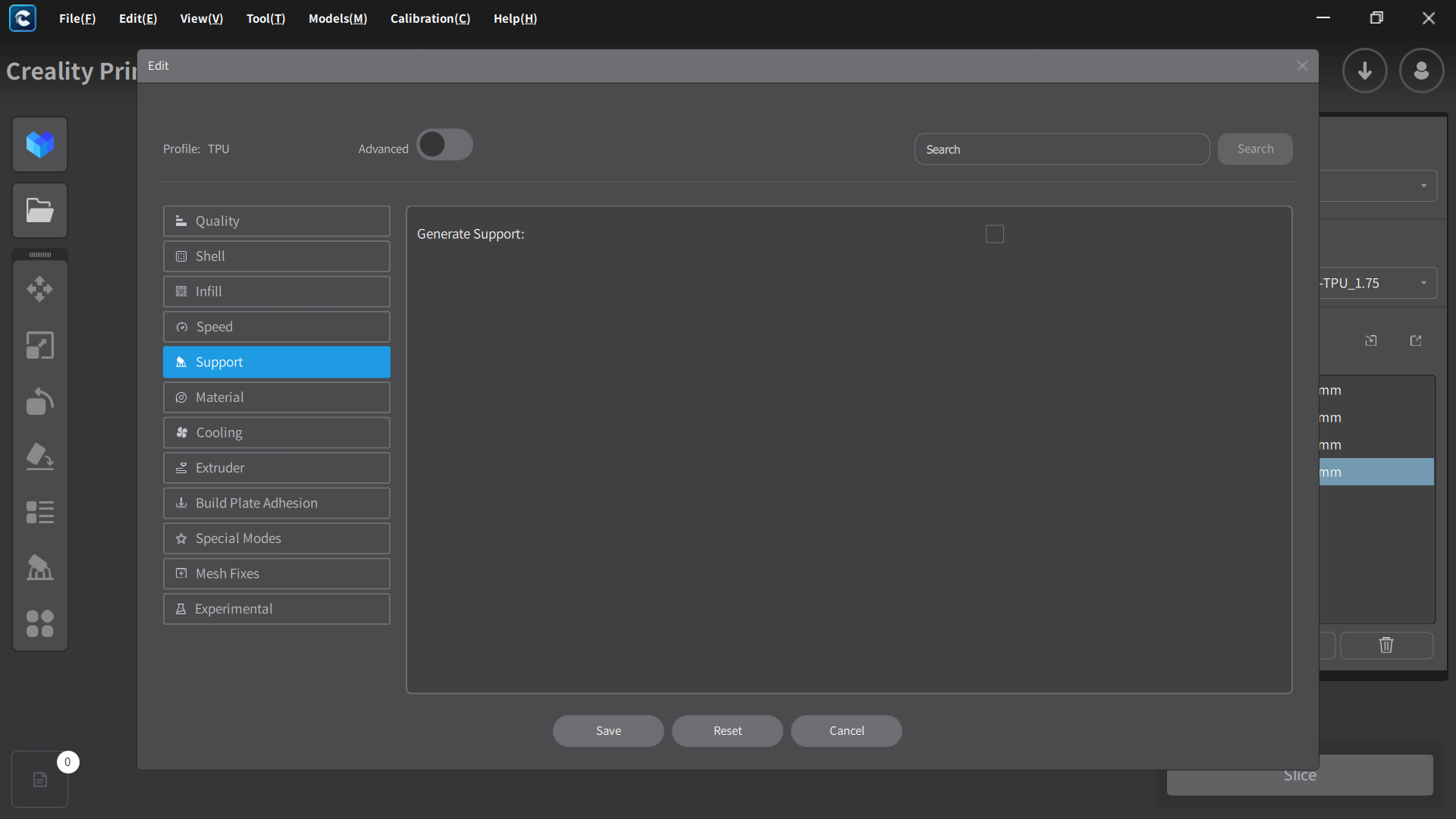Viewport: 1456px width, 819px height.
Task: Restore down the application window
Action: 1376,18
